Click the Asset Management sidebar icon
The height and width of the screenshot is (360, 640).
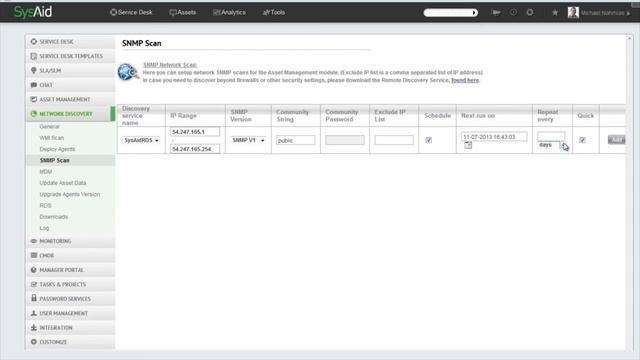pos(33,99)
